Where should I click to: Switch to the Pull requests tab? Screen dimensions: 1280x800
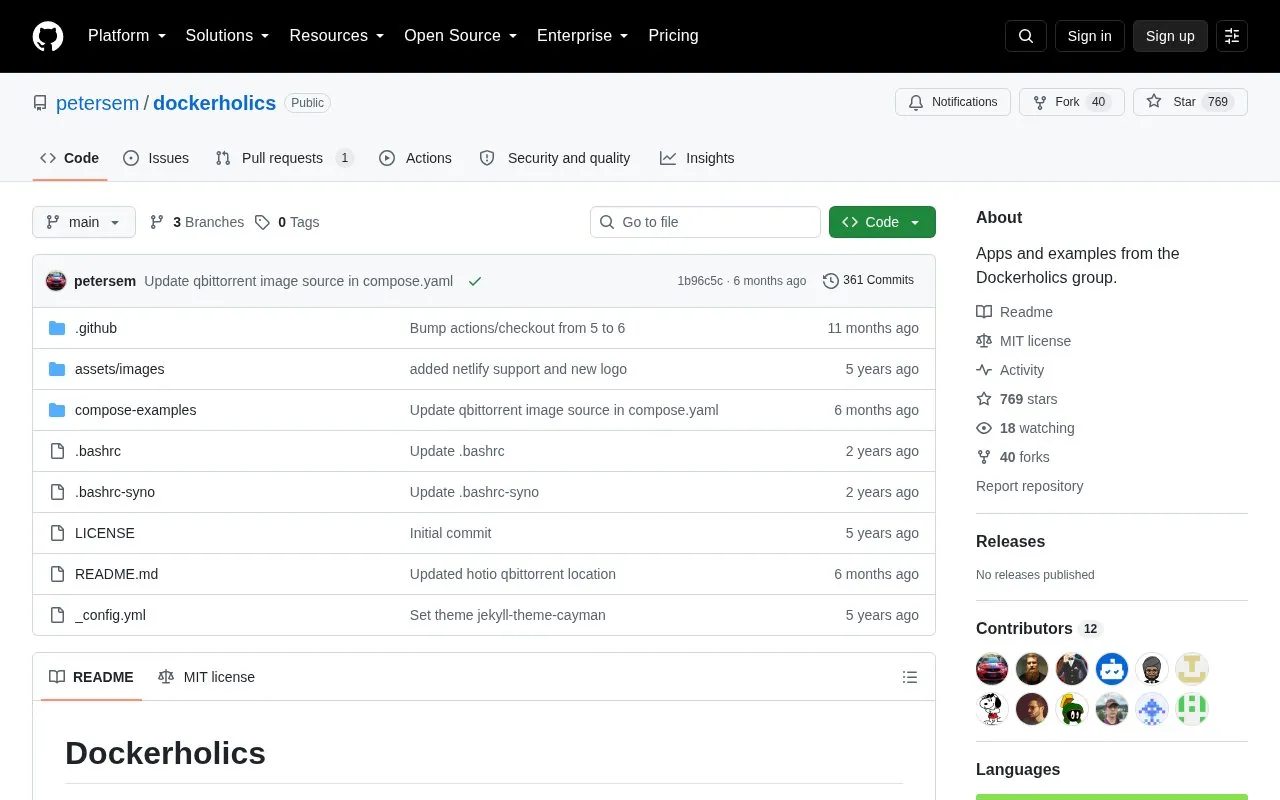284,158
